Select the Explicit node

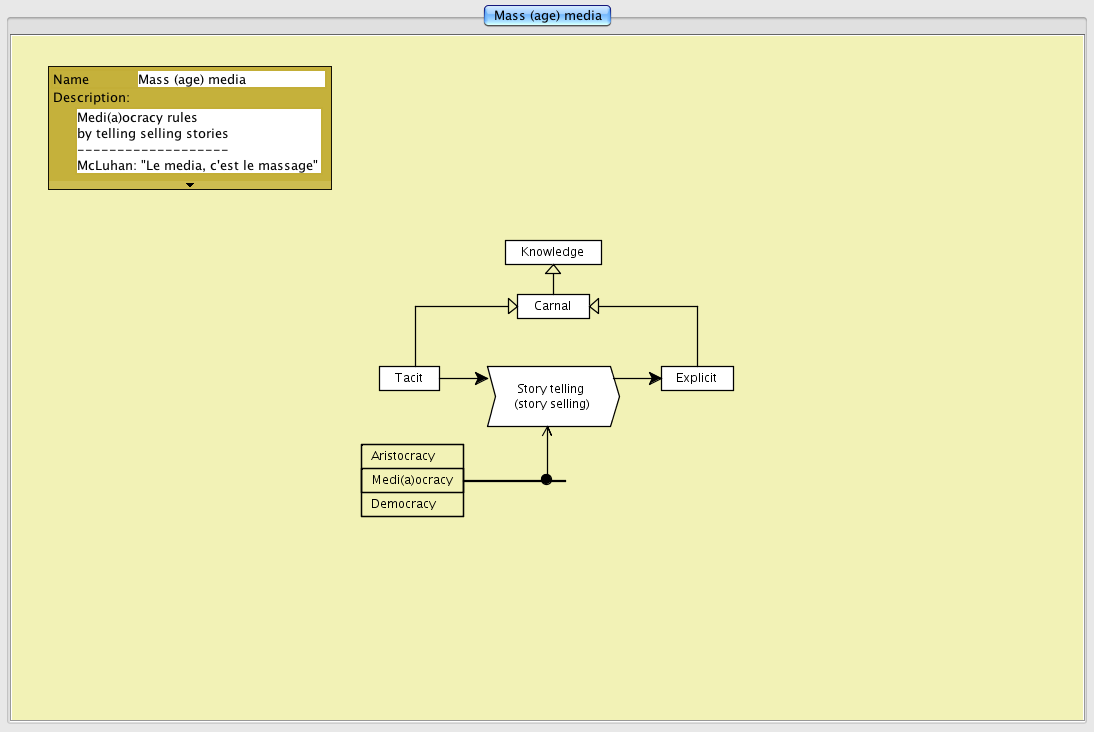696,378
